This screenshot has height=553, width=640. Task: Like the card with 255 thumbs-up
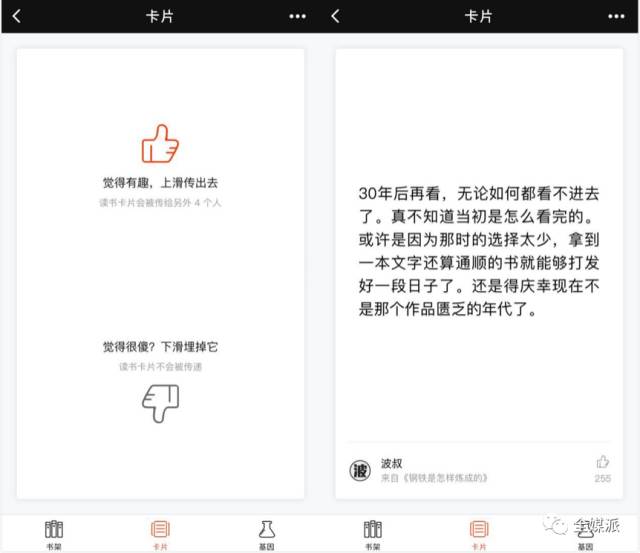pos(602,462)
